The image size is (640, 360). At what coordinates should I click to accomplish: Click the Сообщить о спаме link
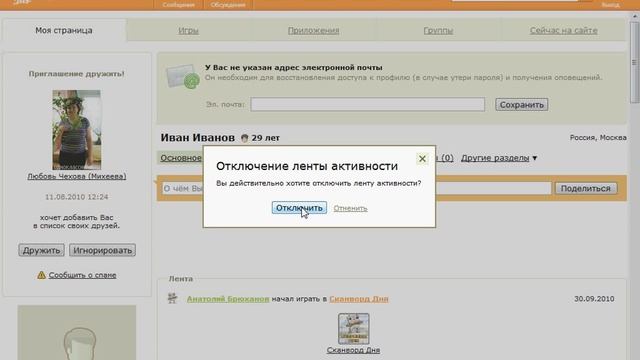[x=82, y=275]
